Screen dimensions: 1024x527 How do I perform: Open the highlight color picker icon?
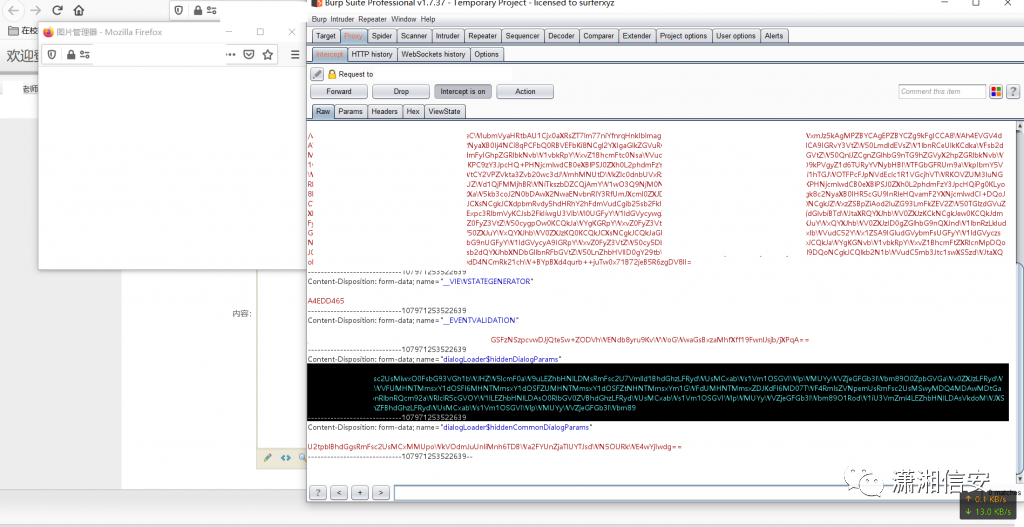[x=996, y=91]
